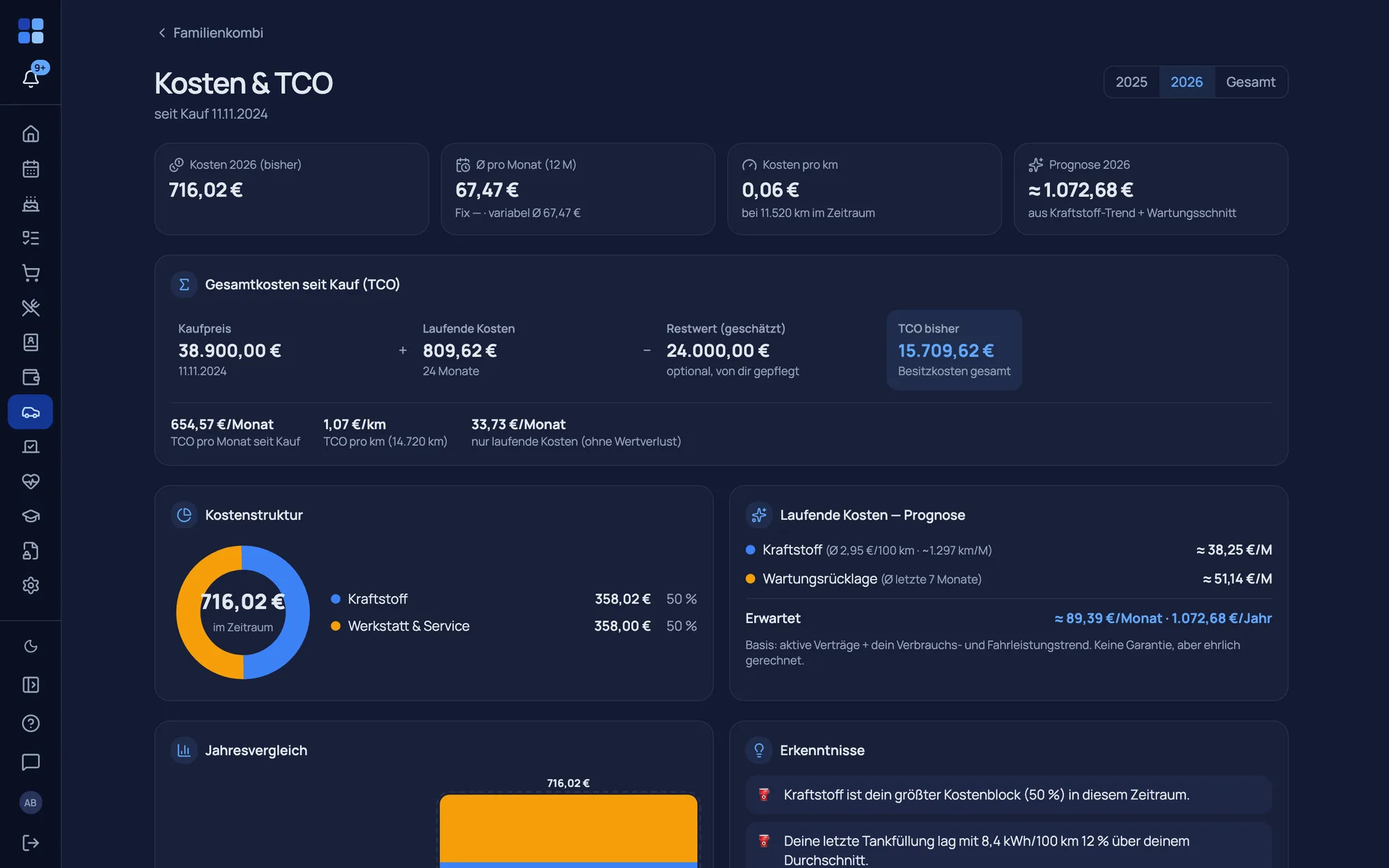Click the Kaufpreis value 38.900,00 €
Screen dimensions: 1389x868
pos(230,351)
